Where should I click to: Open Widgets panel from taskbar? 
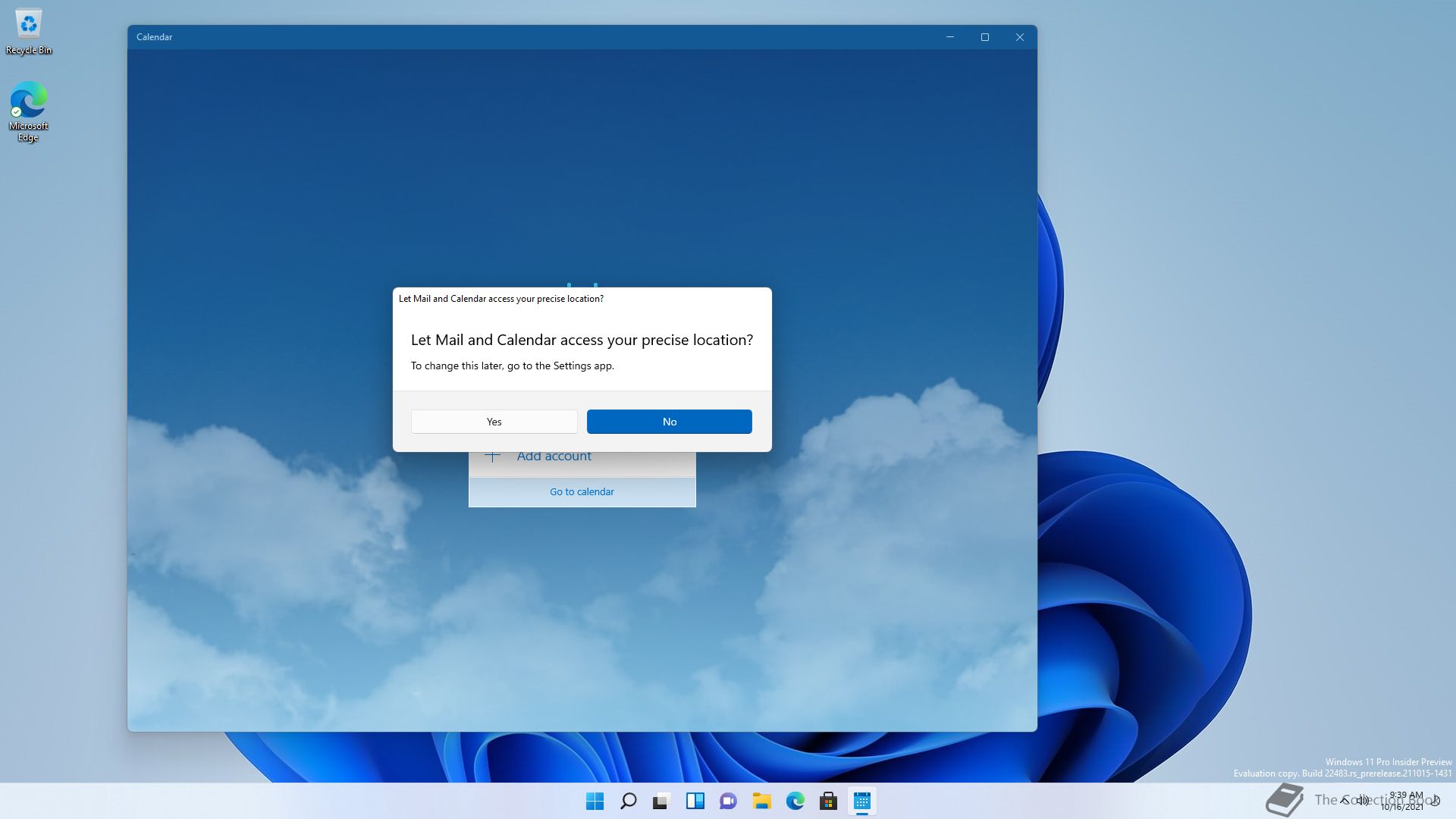pyautogui.click(x=695, y=801)
